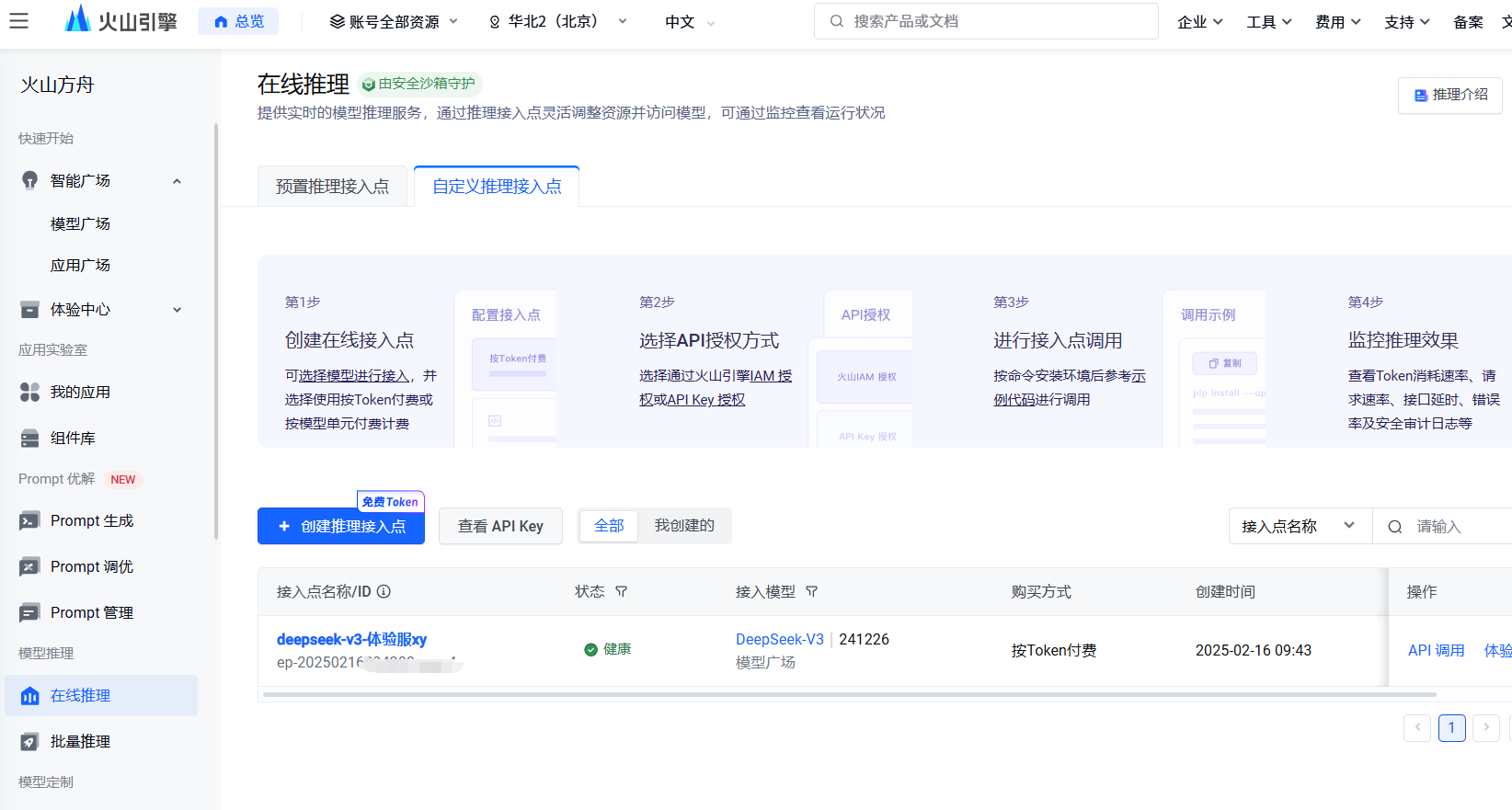
Task: Open the 推理介绍 button
Action: (1450, 95)
